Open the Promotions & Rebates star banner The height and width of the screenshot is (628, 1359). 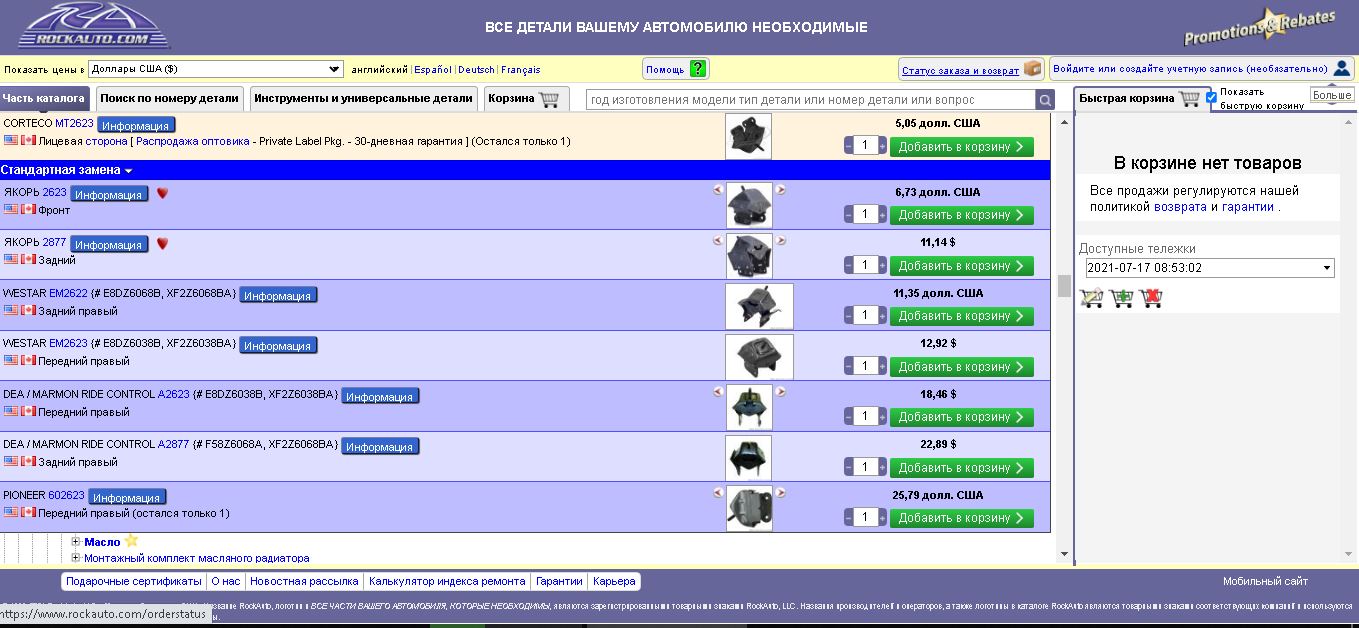pyautogui.click(x=1259, y=28)
